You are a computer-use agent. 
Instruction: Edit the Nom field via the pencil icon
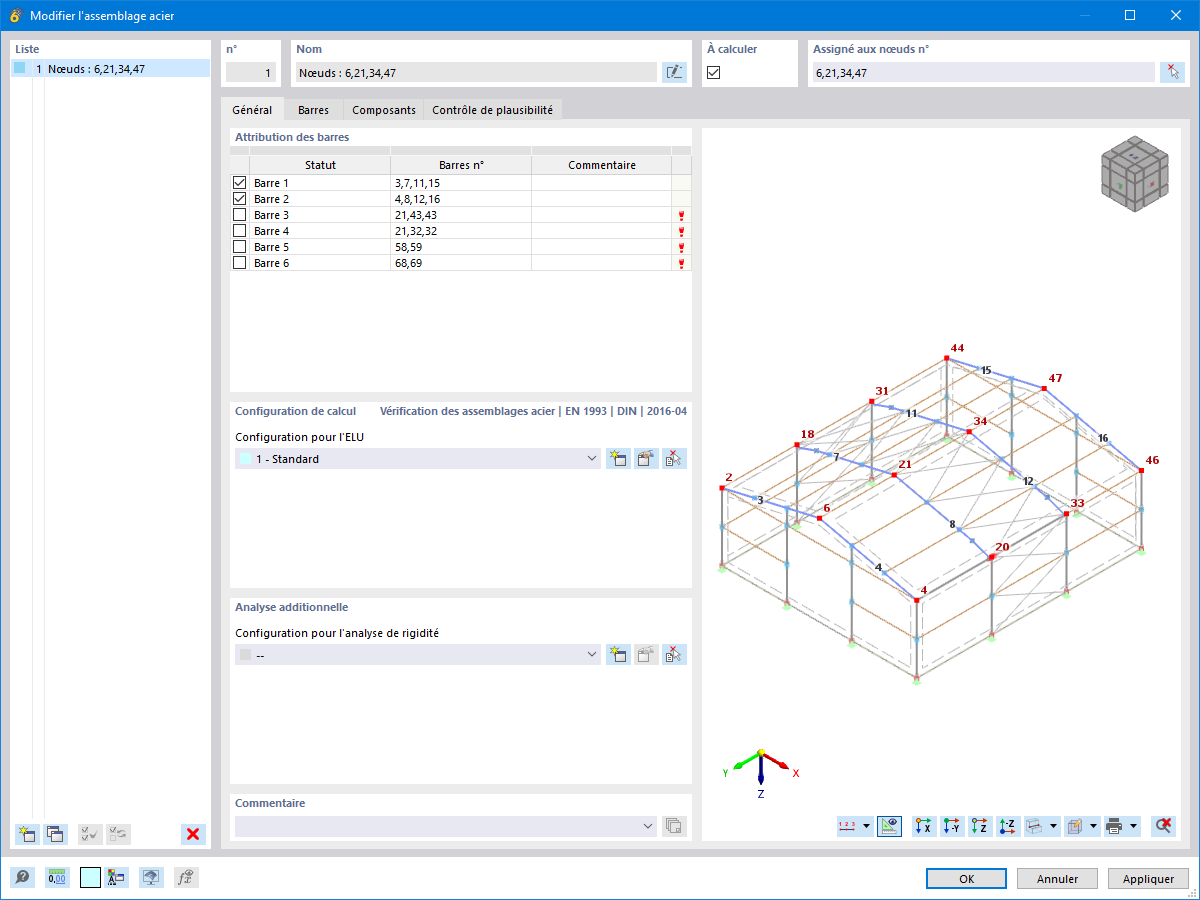pos(674,71)
